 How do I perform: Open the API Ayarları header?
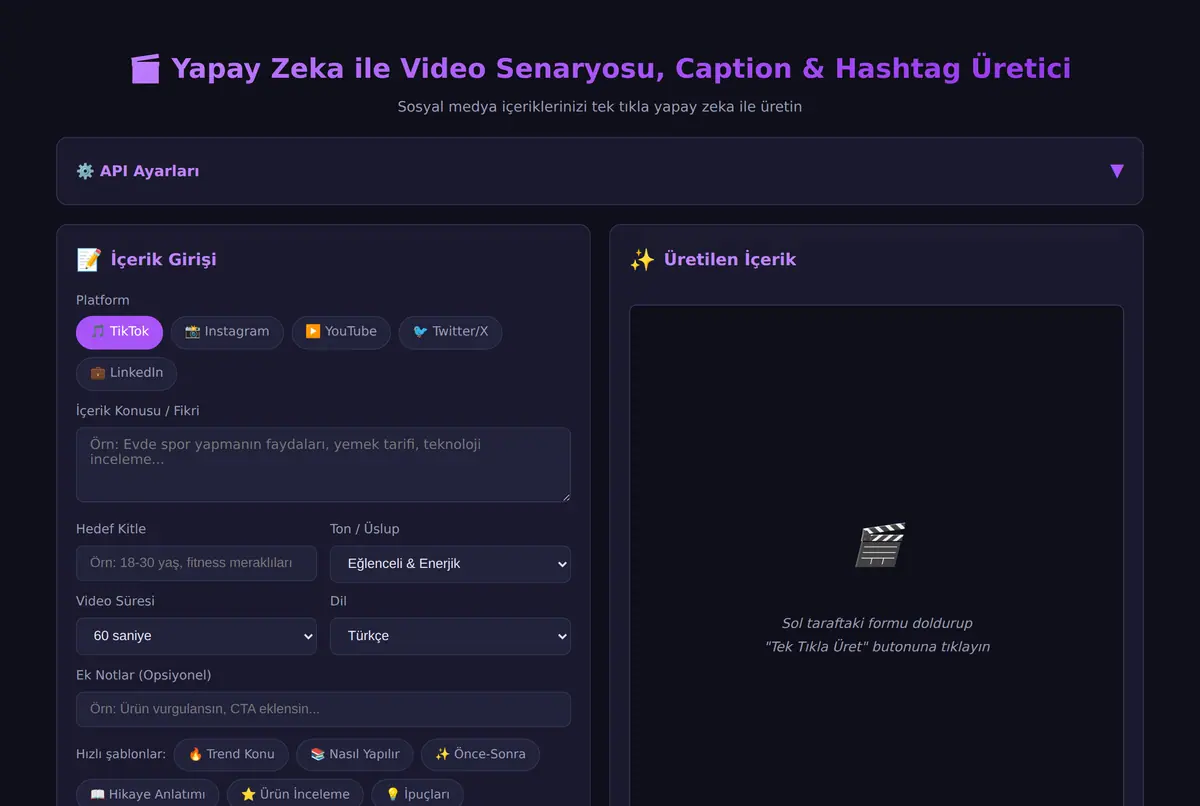click(599, 171)
